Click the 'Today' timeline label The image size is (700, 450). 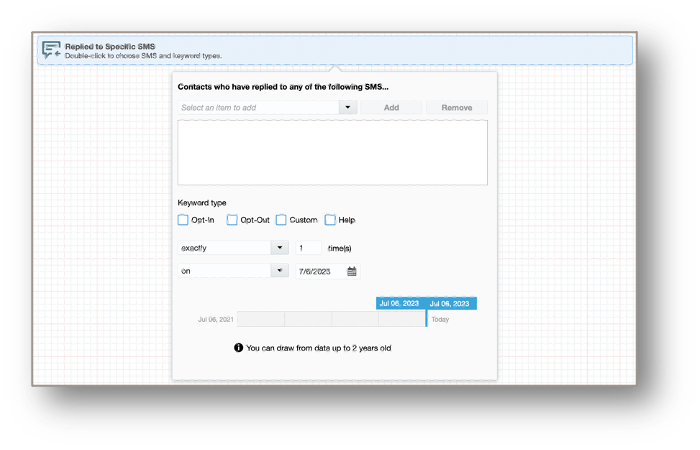pos(440,320)
